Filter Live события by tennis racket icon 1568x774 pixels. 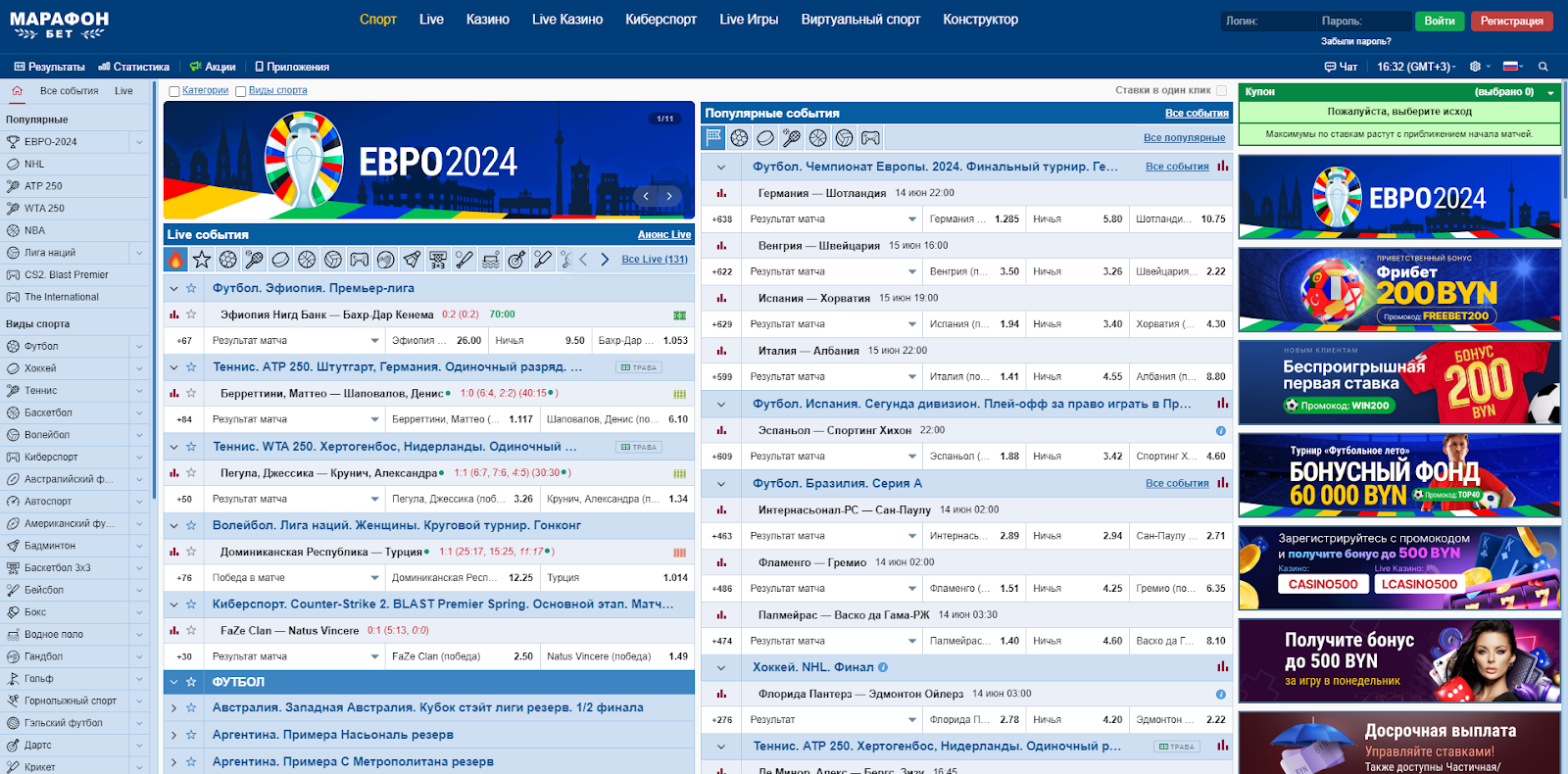(x=254, y=260)
